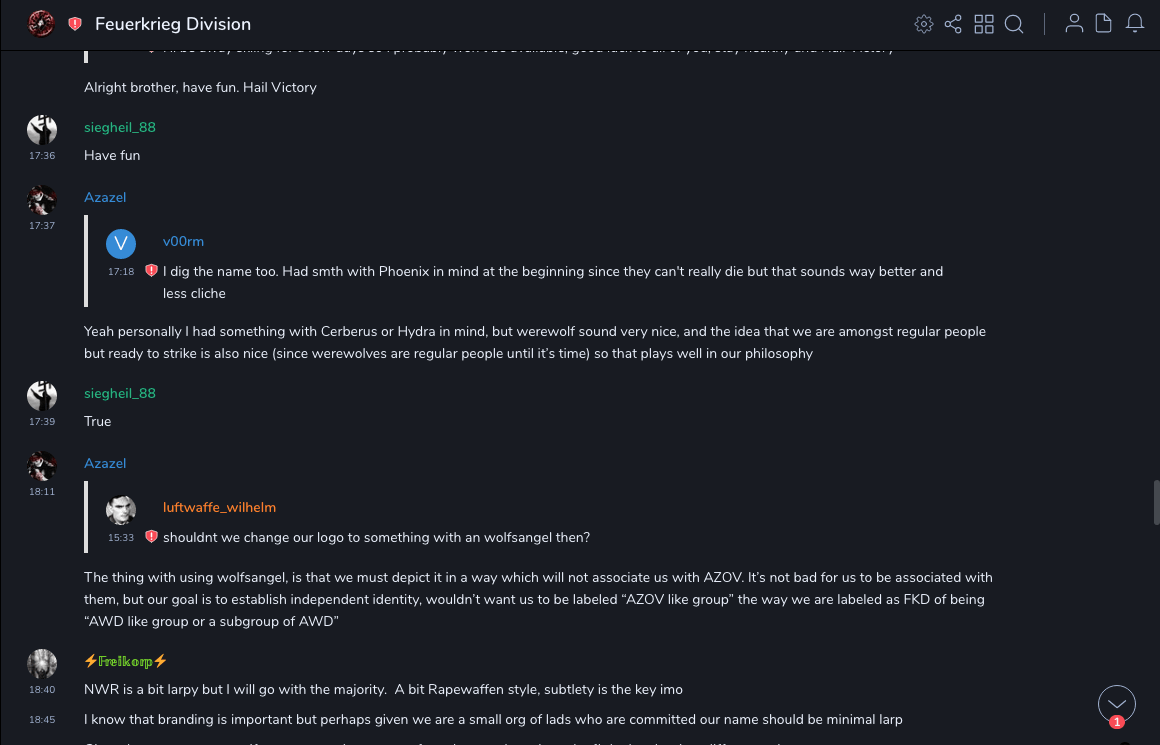Jump to latest messages chevron button
This screenshot has height=745, width=1160.
1116,704
